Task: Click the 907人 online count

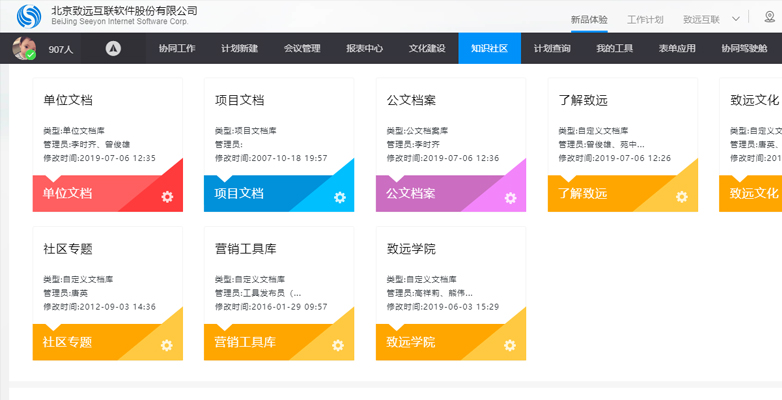Action: (61, 48)
